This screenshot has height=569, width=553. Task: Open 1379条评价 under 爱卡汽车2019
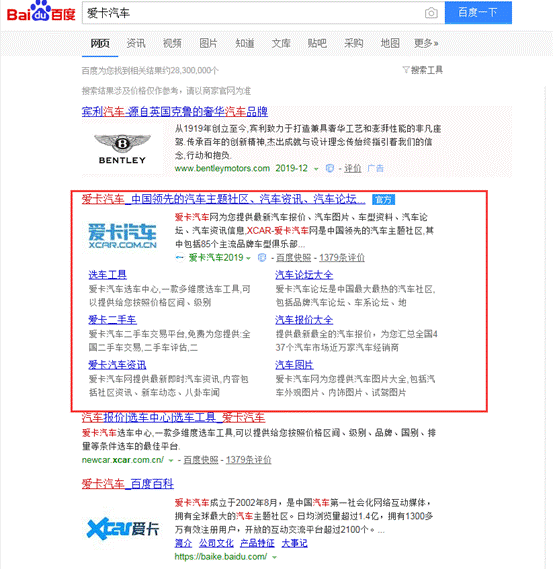click(342, 257)
